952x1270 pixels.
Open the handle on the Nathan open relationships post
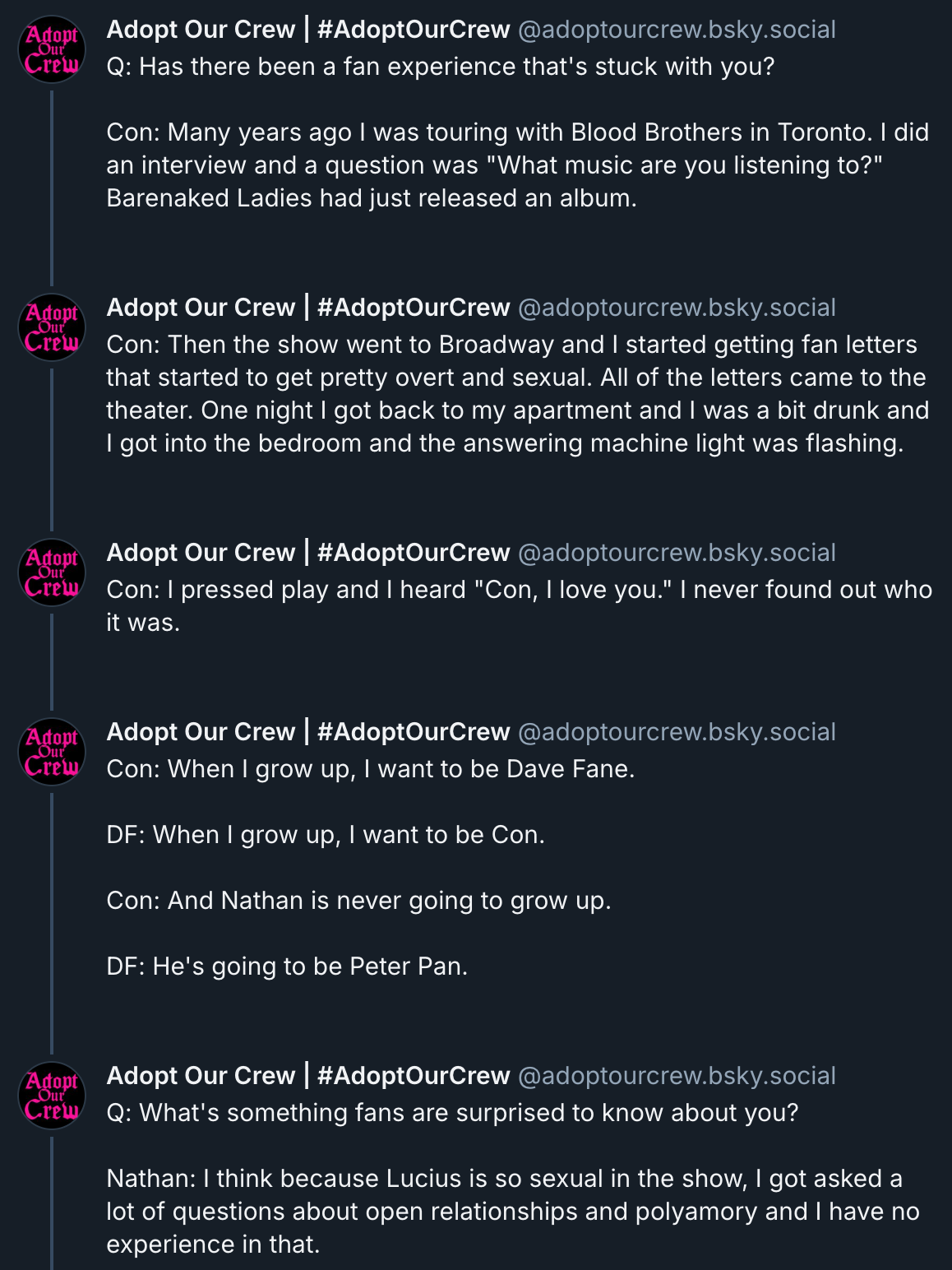coord(677,1076)
